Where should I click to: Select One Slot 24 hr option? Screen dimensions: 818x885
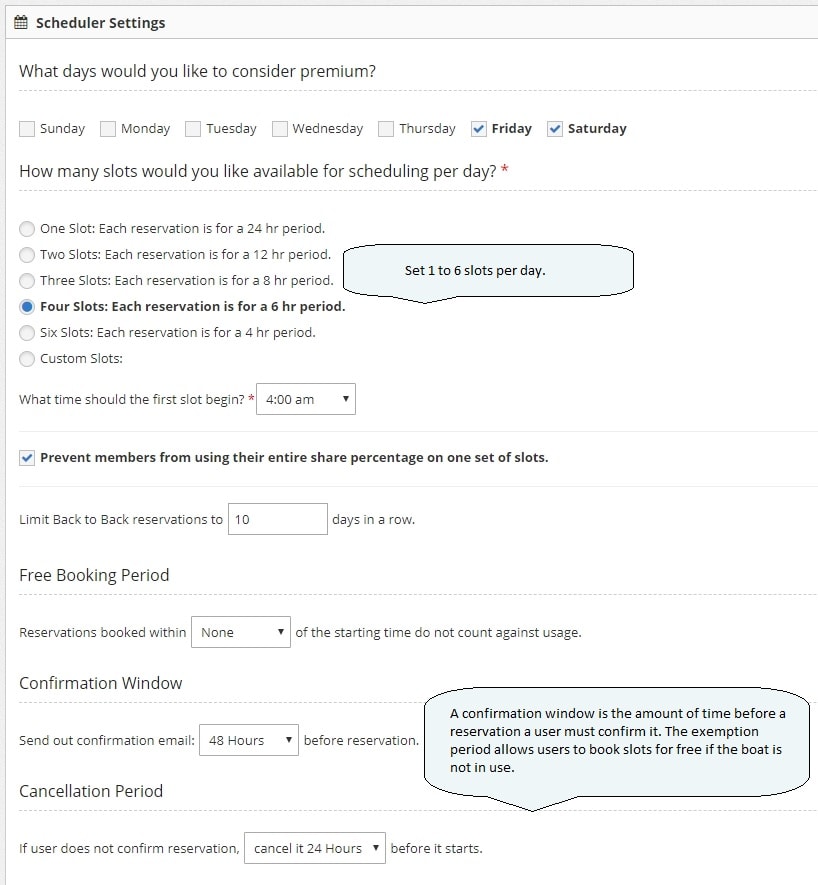tap(27, 228)
